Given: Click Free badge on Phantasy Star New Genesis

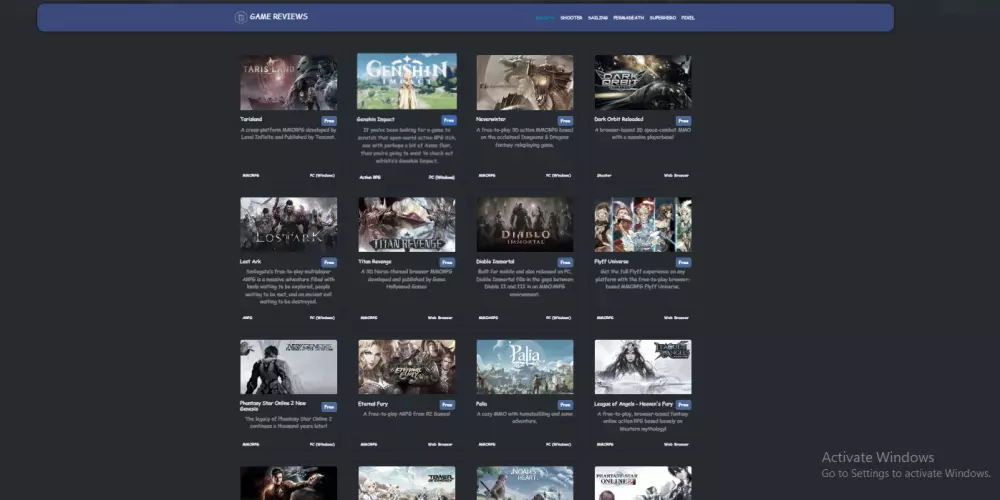Looking at the screenshot, I should [329, 407].
